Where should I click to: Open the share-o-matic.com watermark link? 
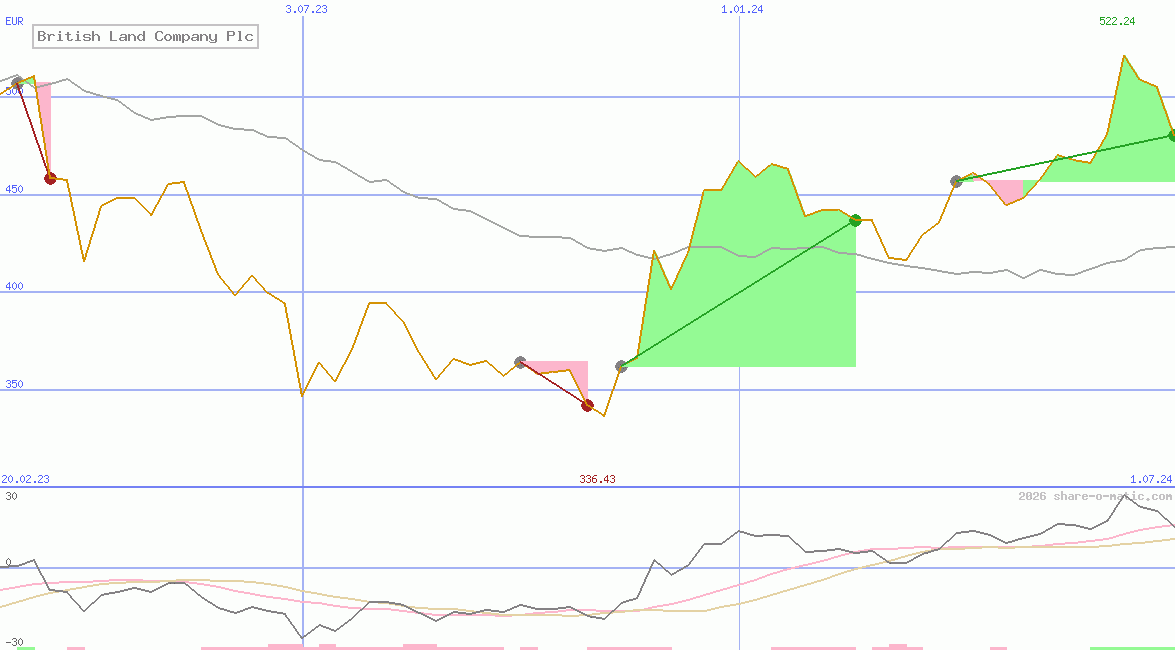click(1094, 496)
